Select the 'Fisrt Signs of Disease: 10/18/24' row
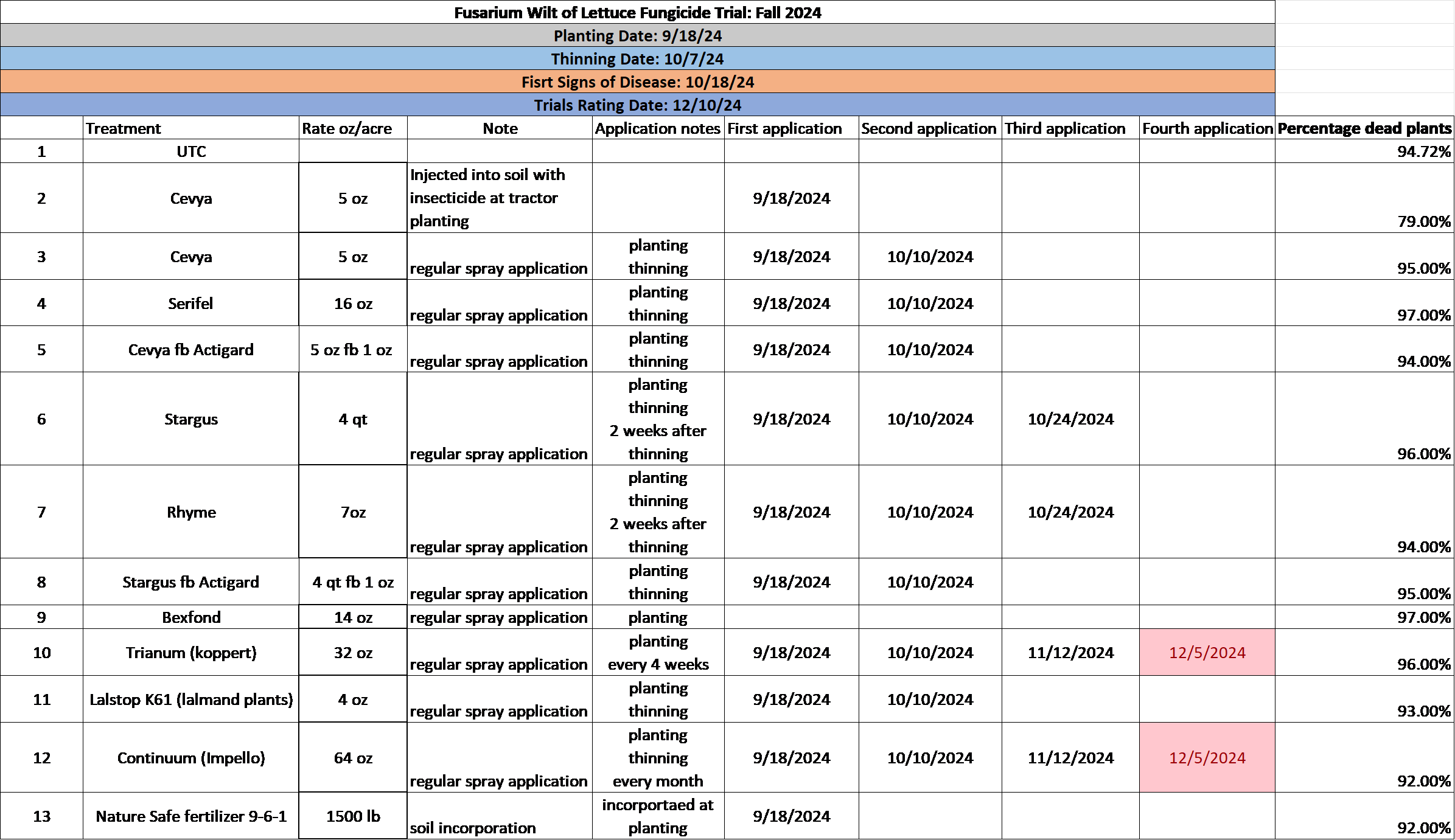The image size is (1455, 840). [x=637, y=82]
